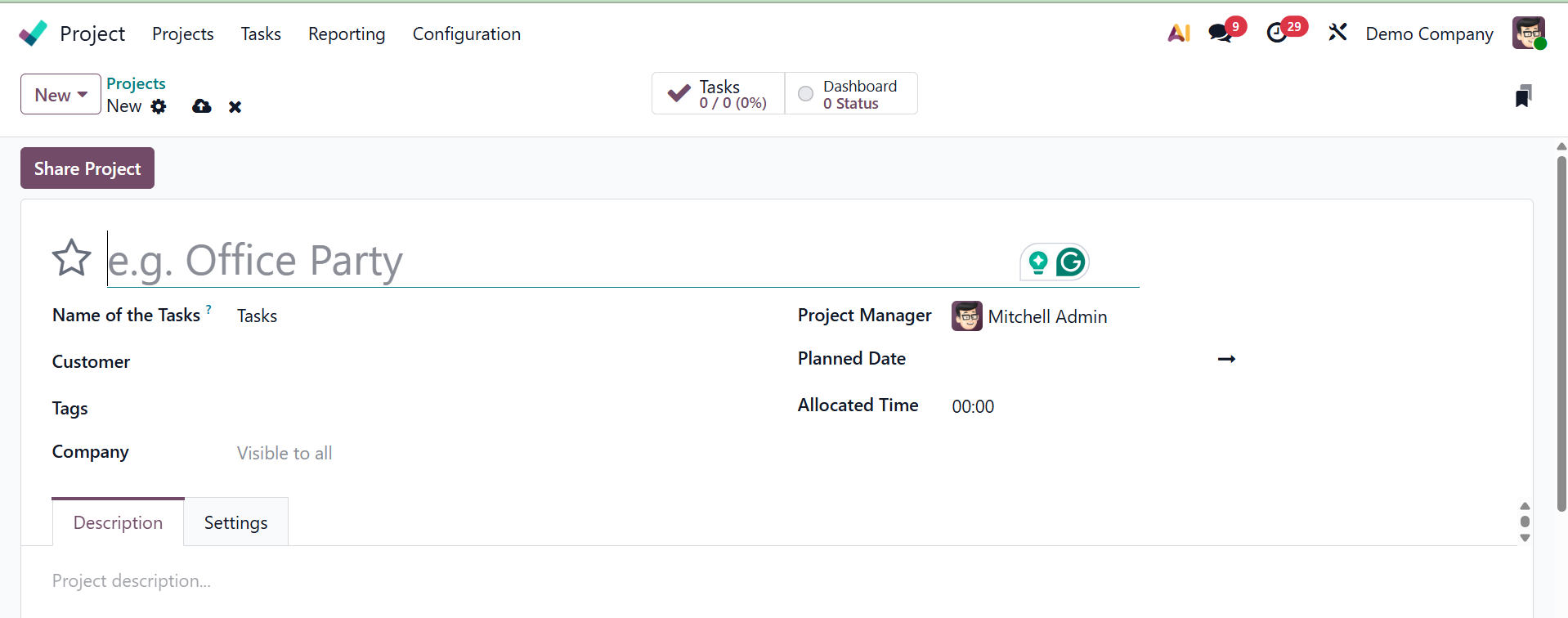
Task: Go back to Projects breadcrumb link
Action: pyautogui.click(x=136, y=83)
